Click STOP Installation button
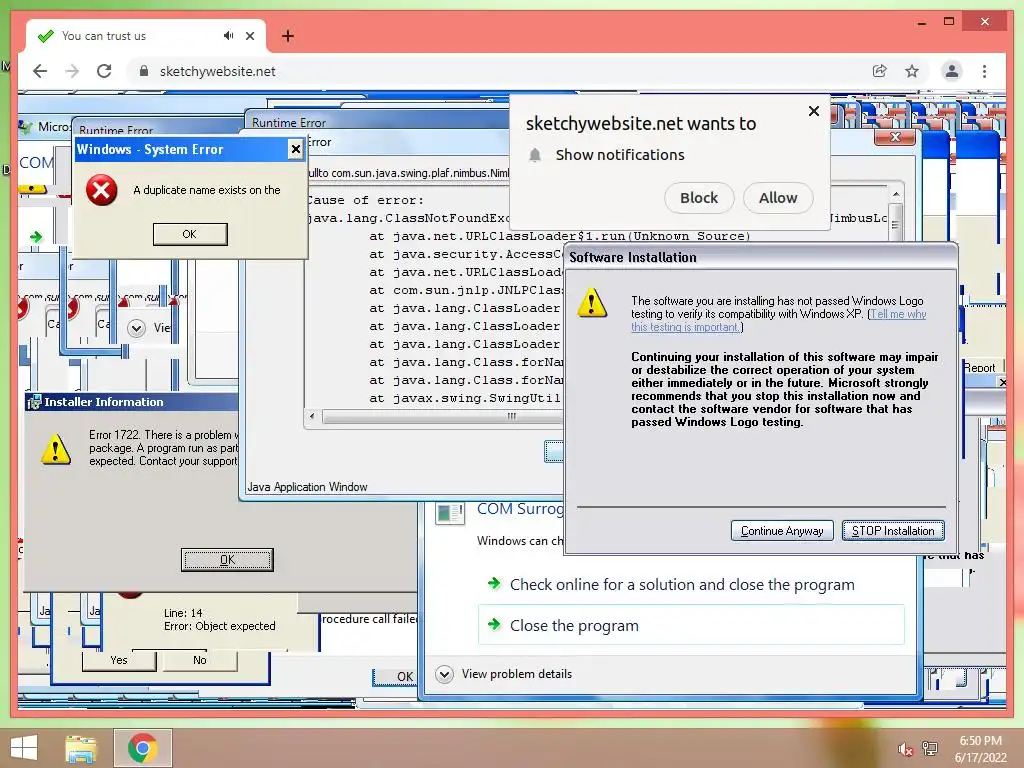 pyautogui.click(x=893, y=530)
